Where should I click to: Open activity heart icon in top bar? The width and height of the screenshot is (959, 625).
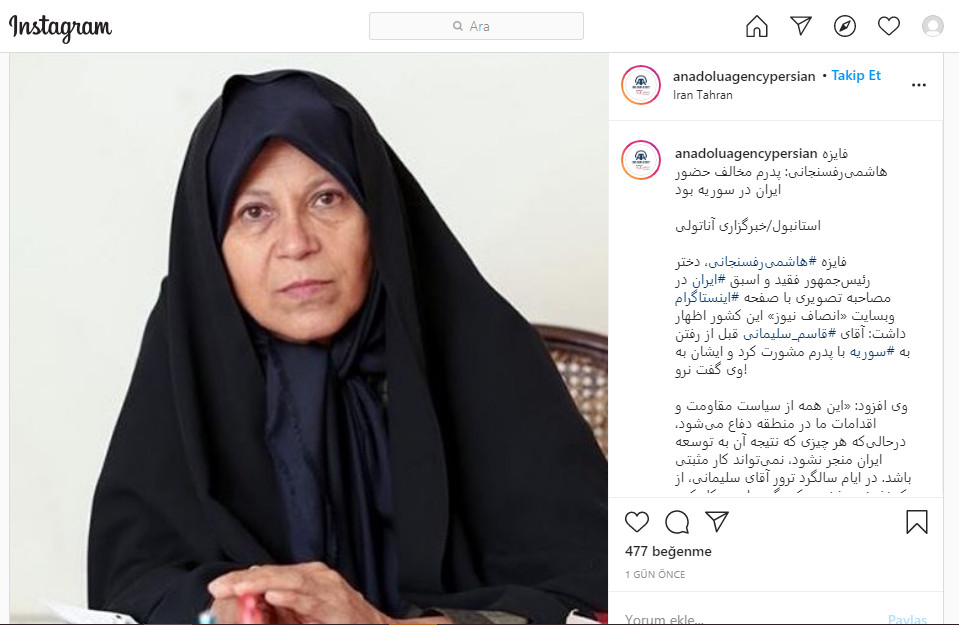[889, 26]
